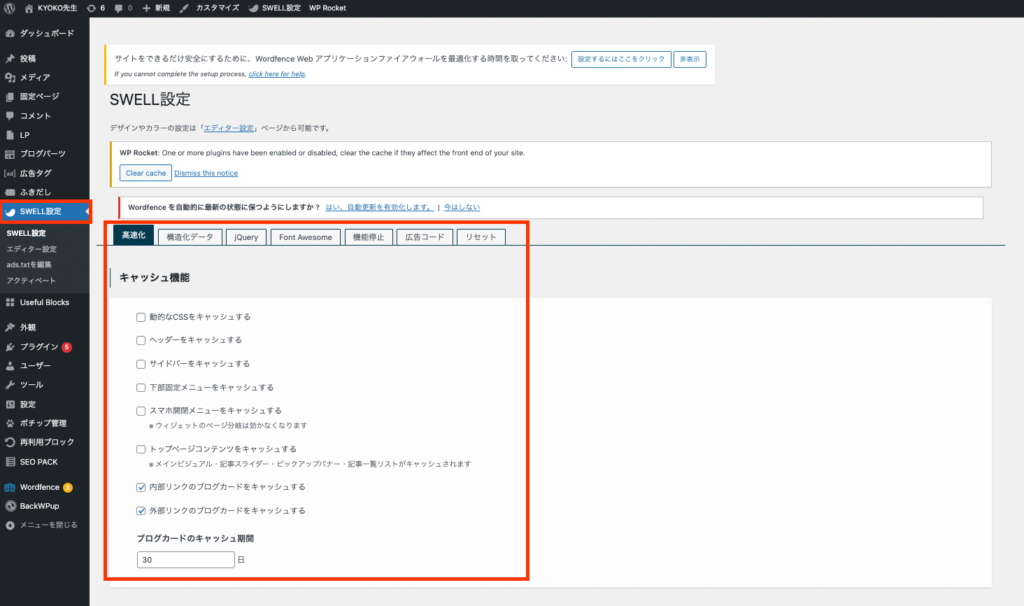This screenshot has width=1024, height=606.
Task: Open the KYOKO先生 site home link
Action: pyautogui.click(x=51, y=8)
